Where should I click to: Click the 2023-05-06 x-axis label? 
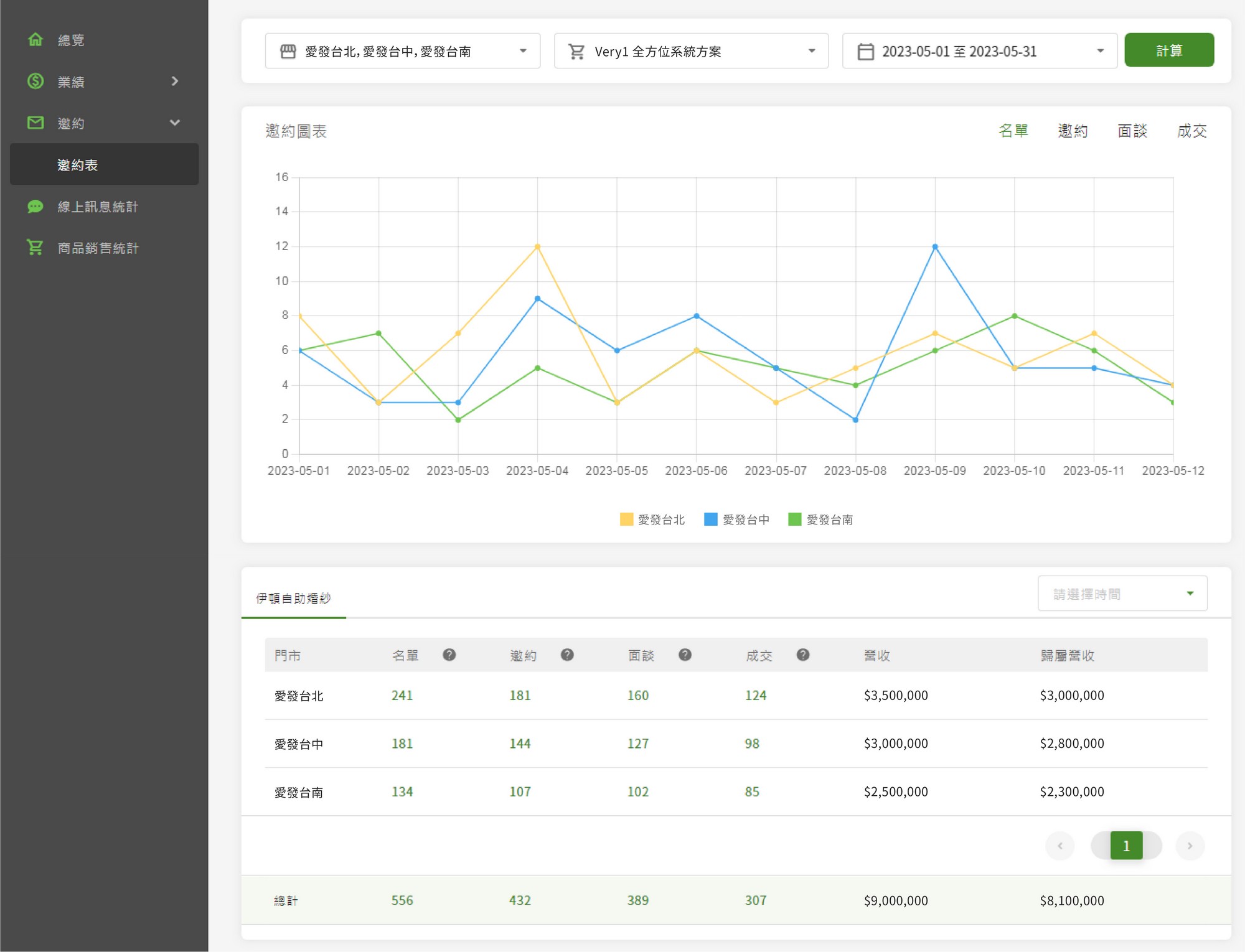pos(696,470)
